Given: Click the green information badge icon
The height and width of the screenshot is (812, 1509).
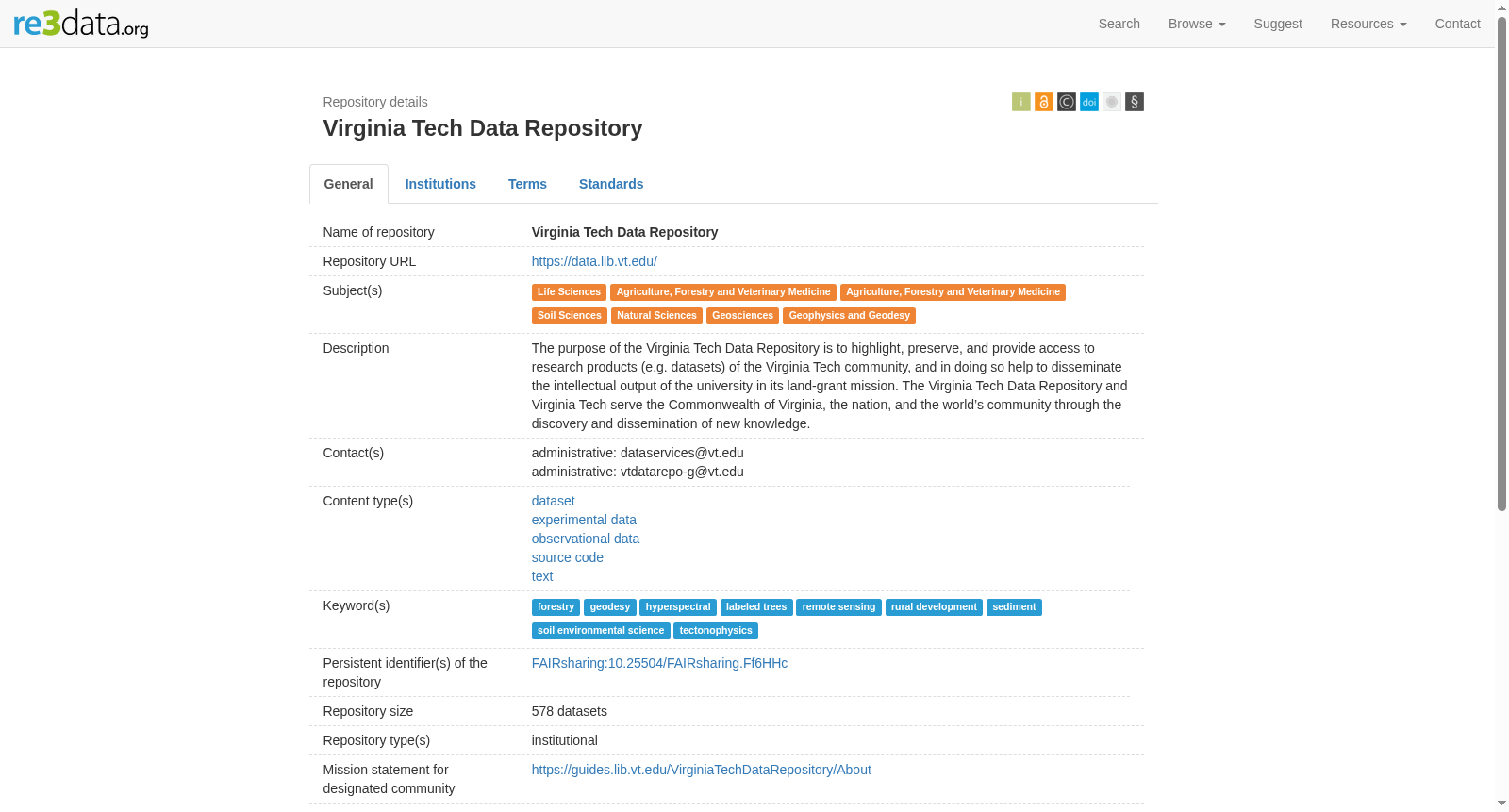Looking at the screenshot, I should pyautogui.click(x=1020, y=102).
